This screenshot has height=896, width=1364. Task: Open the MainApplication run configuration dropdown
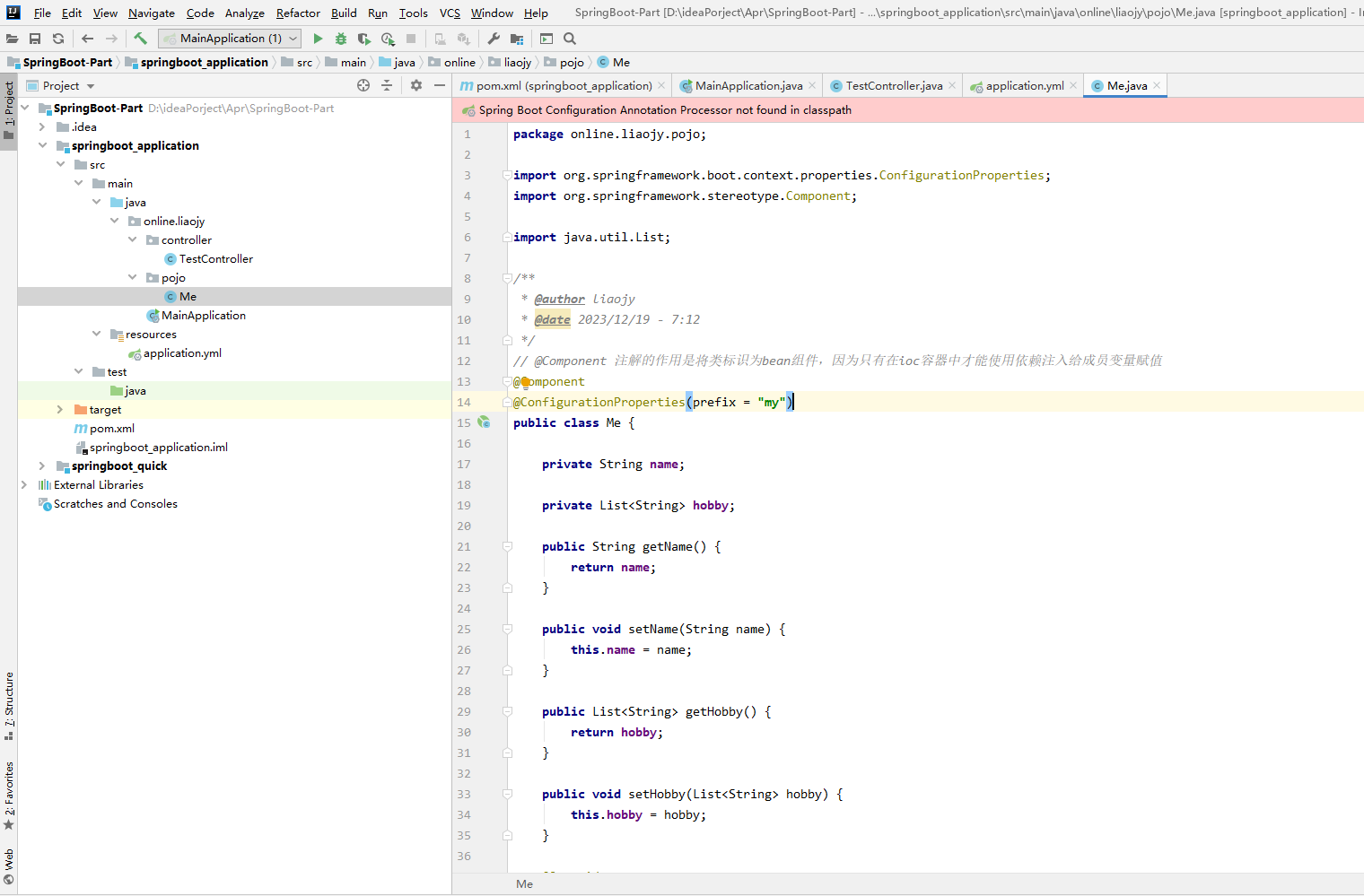tap(230, 39)
